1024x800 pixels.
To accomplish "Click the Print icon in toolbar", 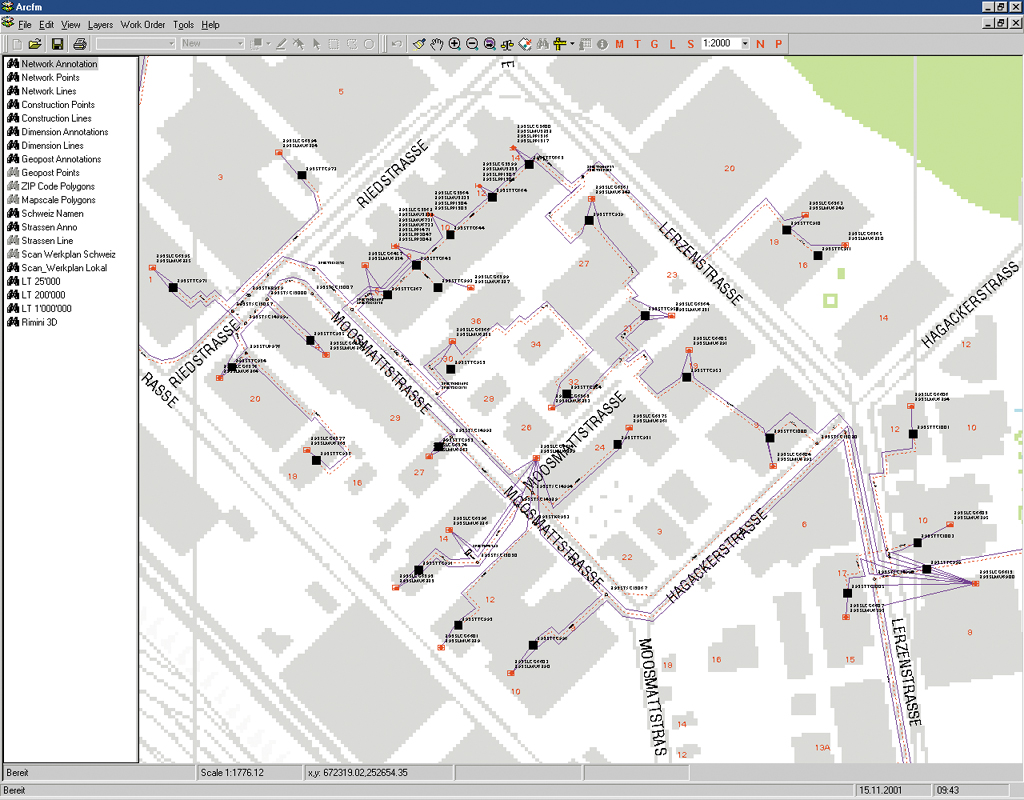I will tap(80, 44).
